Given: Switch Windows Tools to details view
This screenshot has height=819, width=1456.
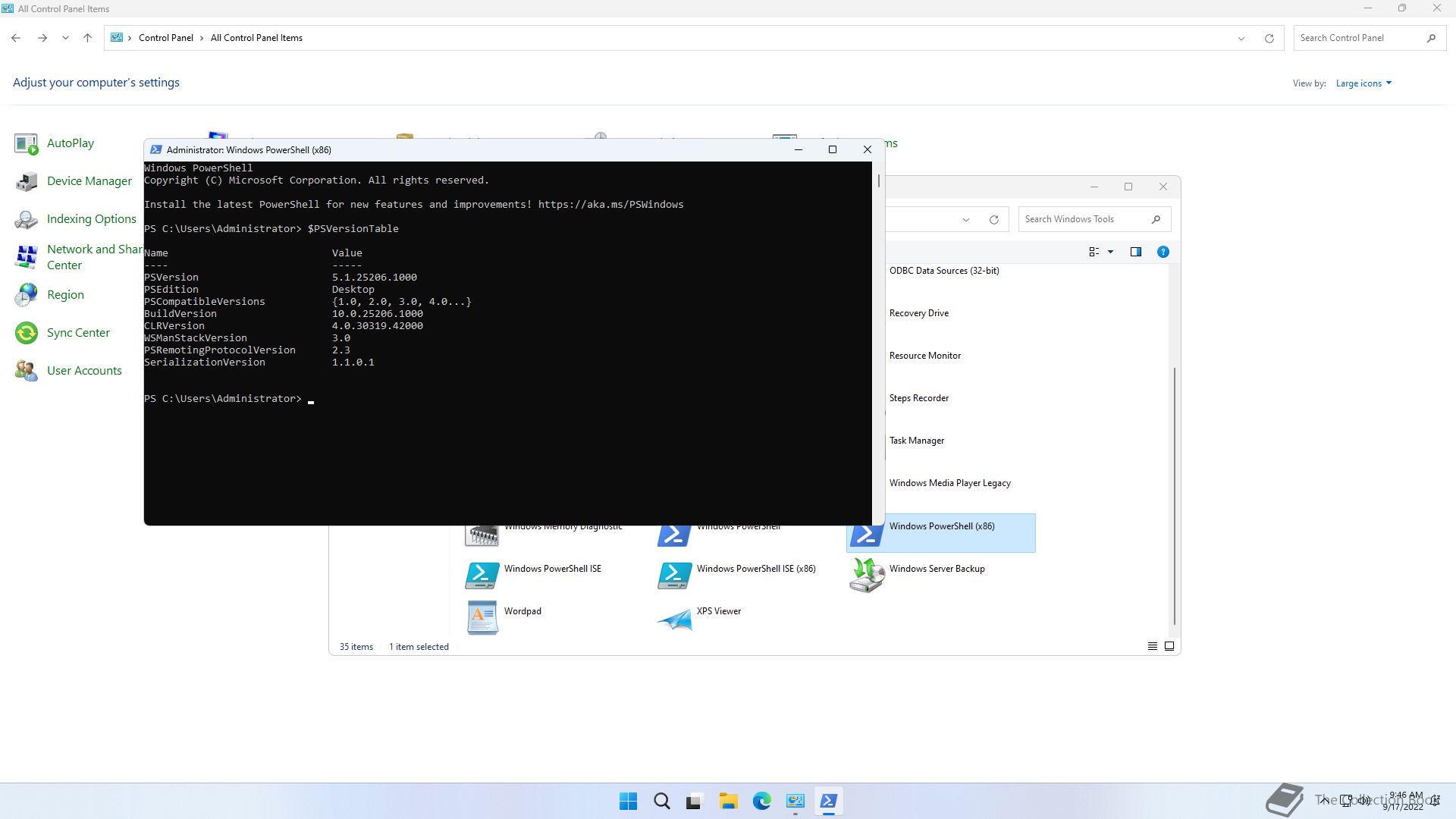Looking at the screenshot, I should (1152, 646).
